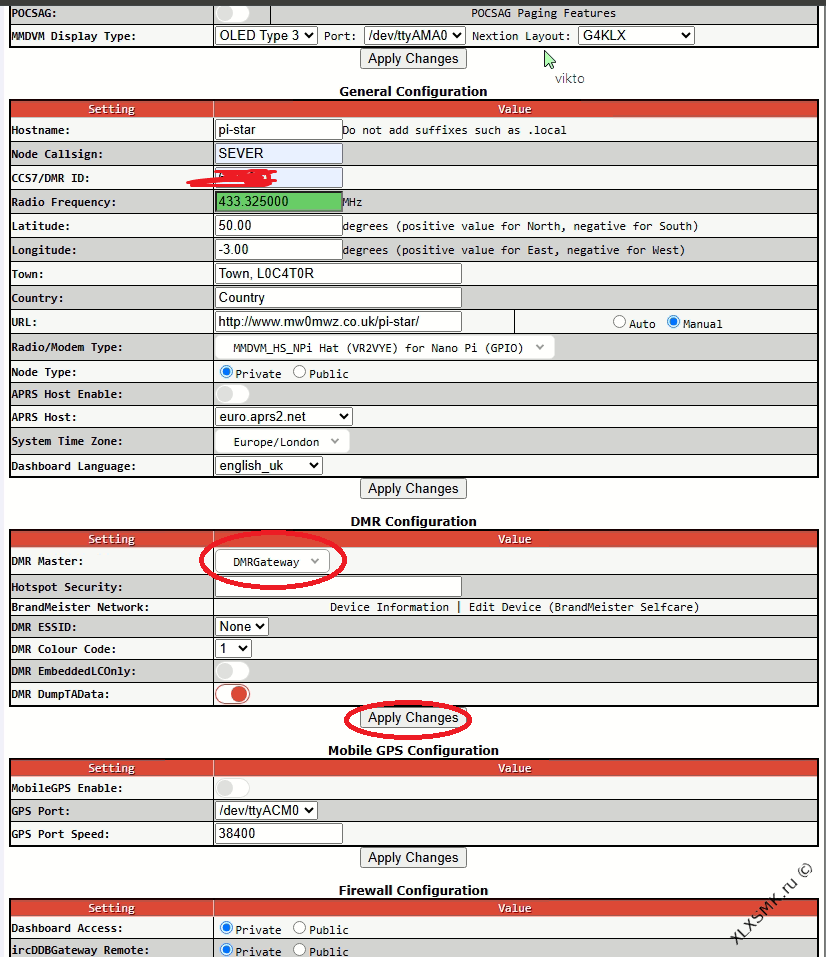Click Apply Changes under DMR Configuration
The image size is (826, 957).
pyautogui.click(x=413, y=718)
